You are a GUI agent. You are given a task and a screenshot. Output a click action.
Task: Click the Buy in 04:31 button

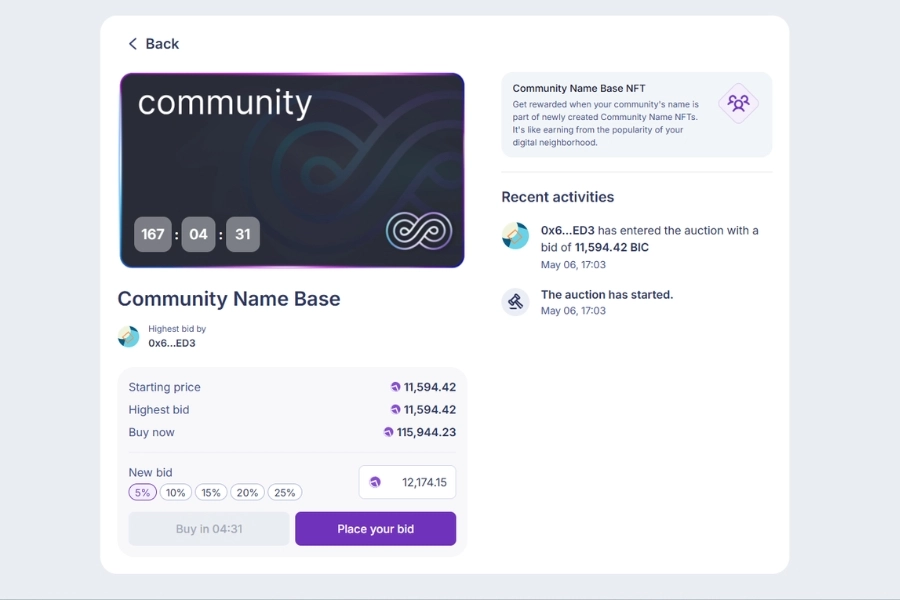pos(209,529)
